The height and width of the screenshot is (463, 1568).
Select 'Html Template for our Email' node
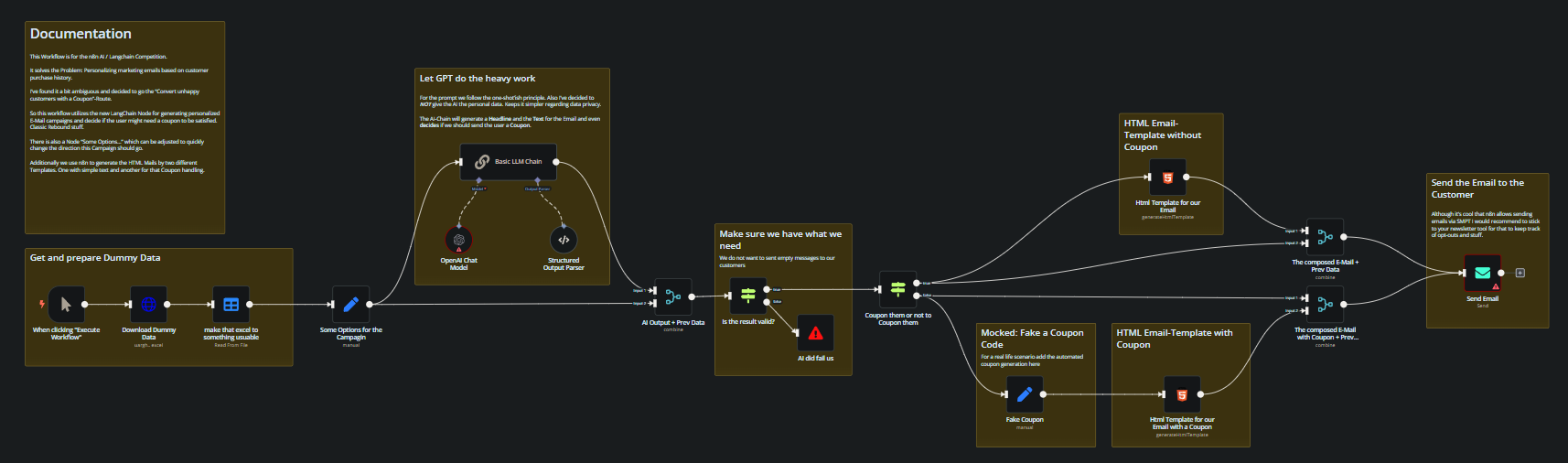pos(1167,178)
